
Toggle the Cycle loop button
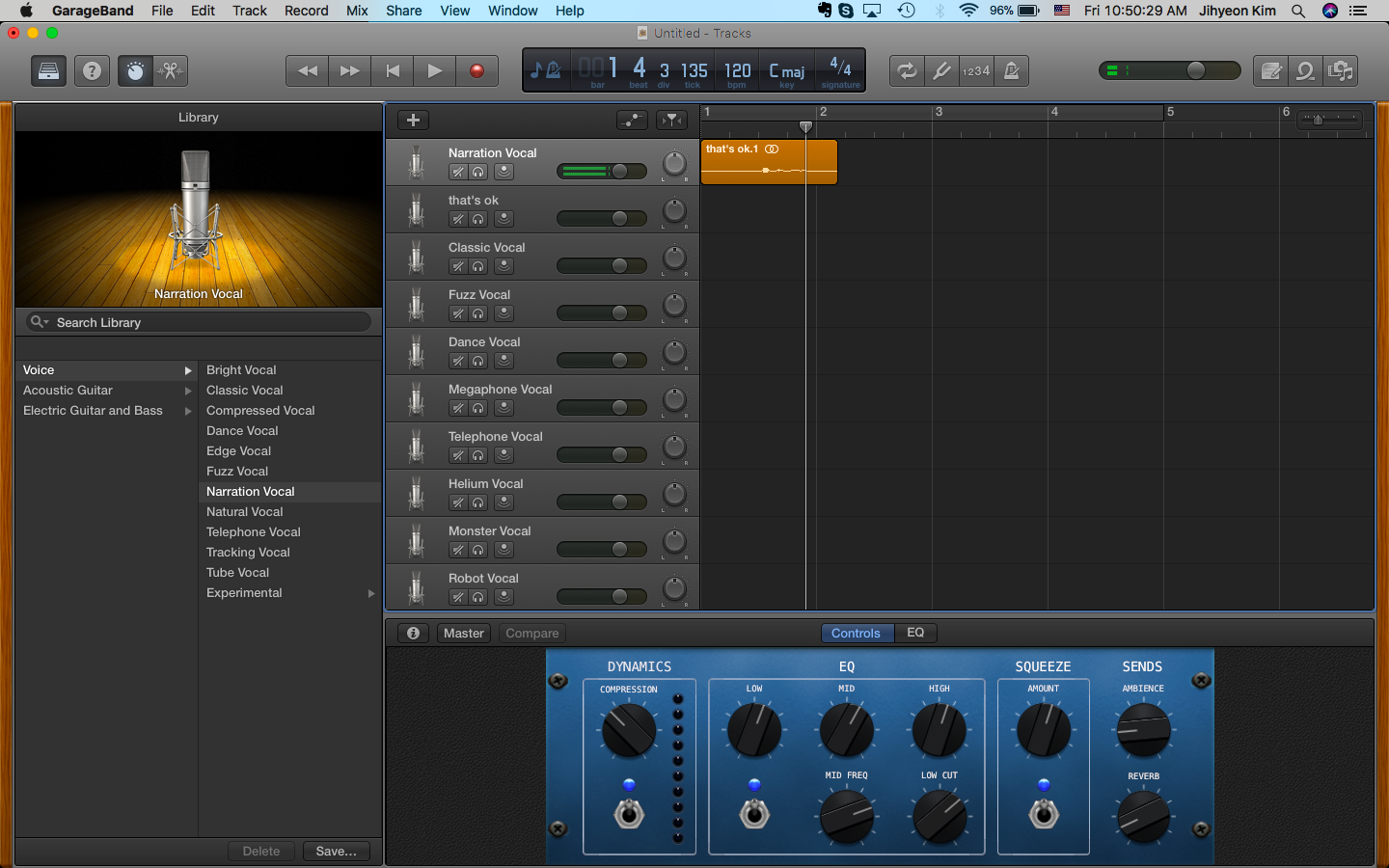(x=907, y=71)
